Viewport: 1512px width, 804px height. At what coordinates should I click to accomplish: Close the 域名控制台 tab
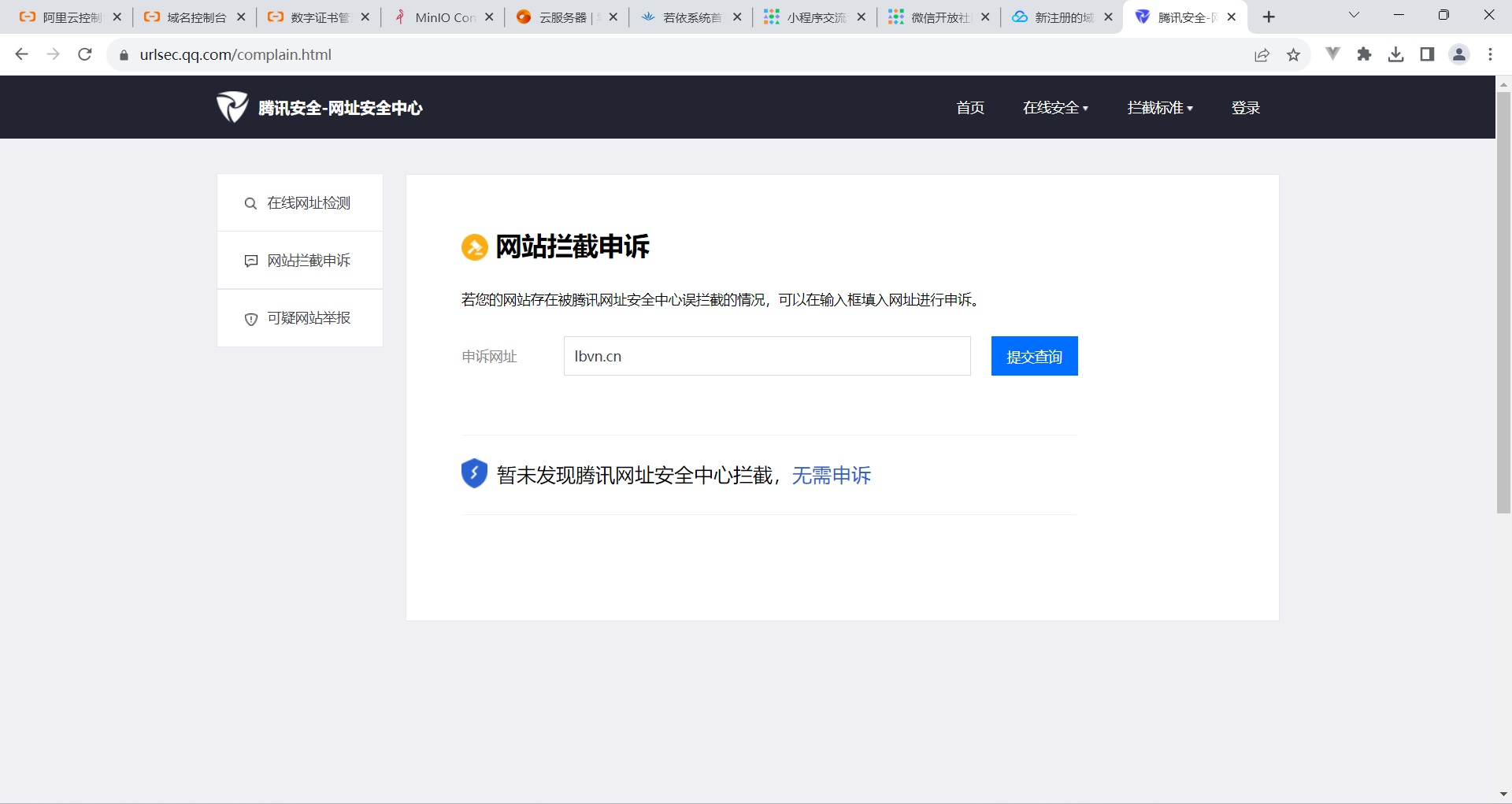(241, 17)
